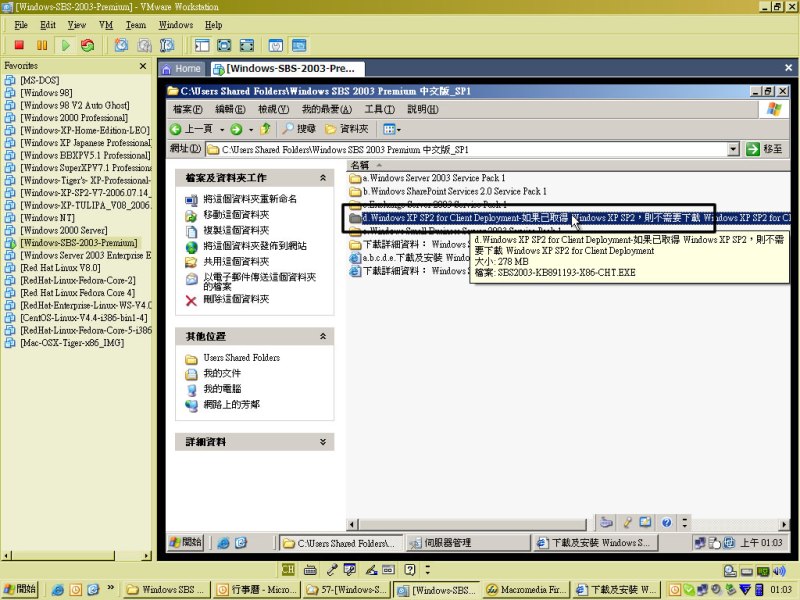Click the red Power Off button in VMware toolbar
Viewport: 800px width, 600px height.
tap(19, 45)
